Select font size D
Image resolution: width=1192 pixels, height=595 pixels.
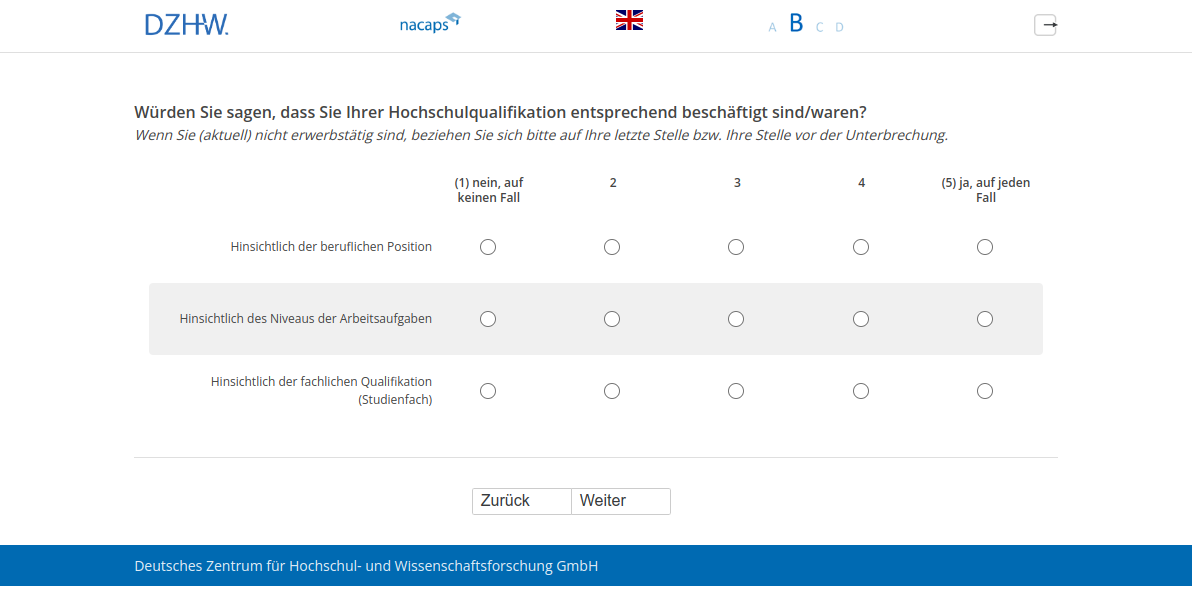pos(839,27)
